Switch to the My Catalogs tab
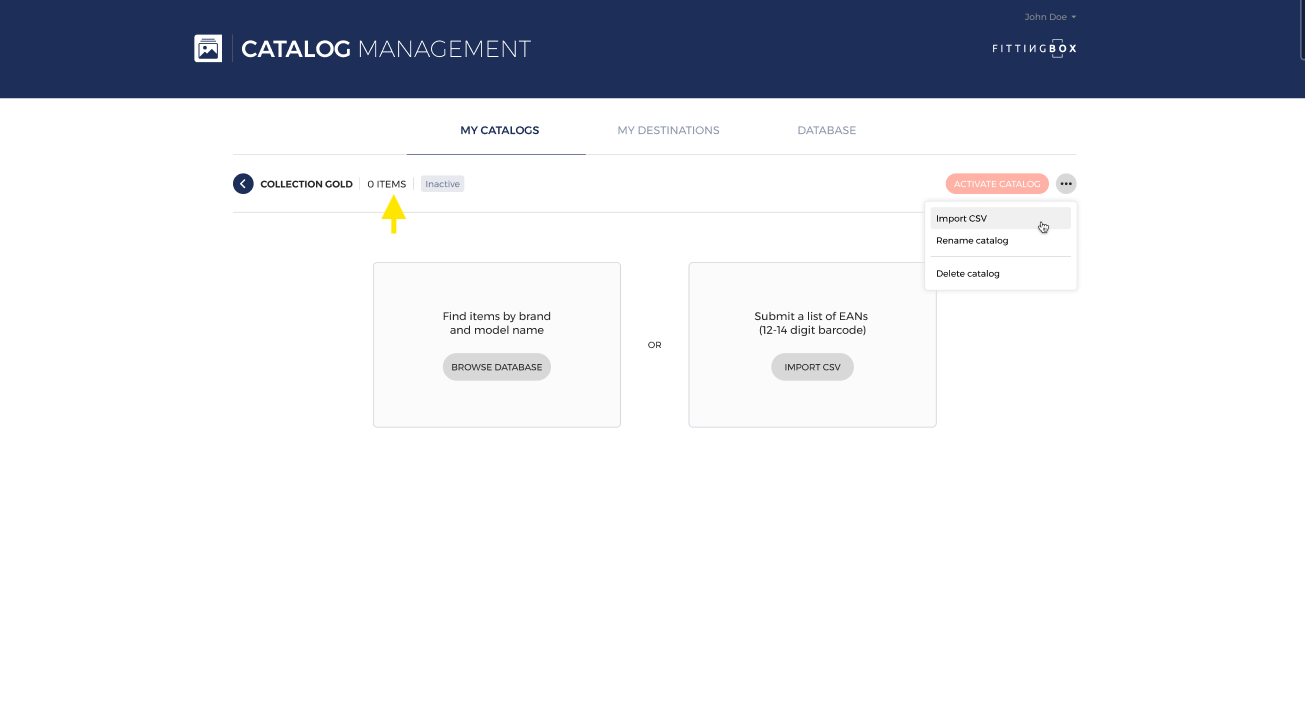Viewport: 1305px width, 708px height. [x=499, y=130]
